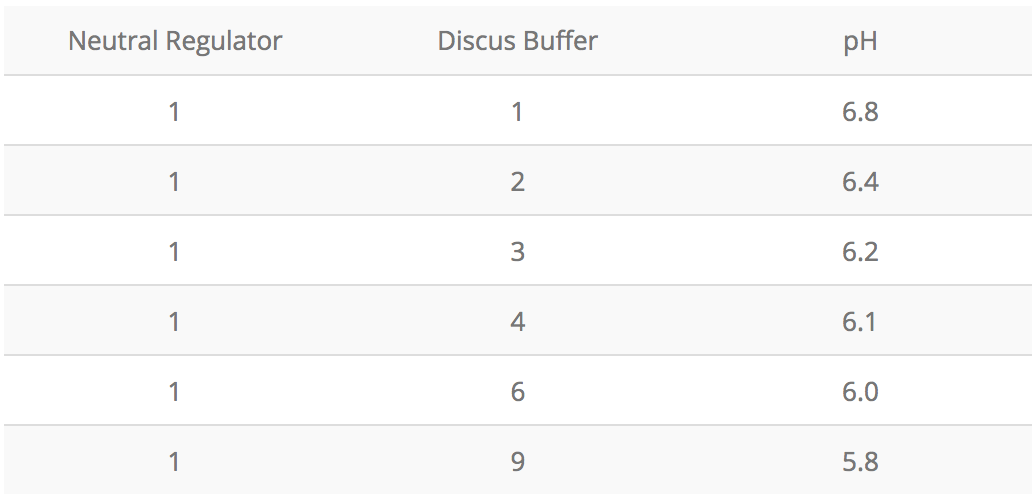Click Discus Buffer value 6
This screenshot has height=500, width=1036.
517,391
